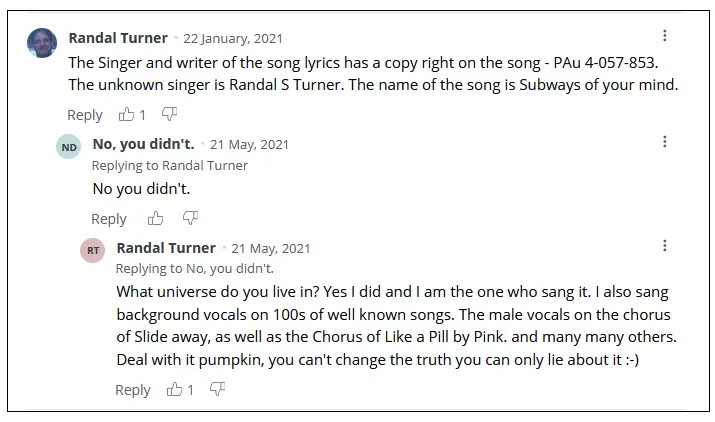Open options menu for 'No, you didn't.' comment

click(x=665, y=141)
